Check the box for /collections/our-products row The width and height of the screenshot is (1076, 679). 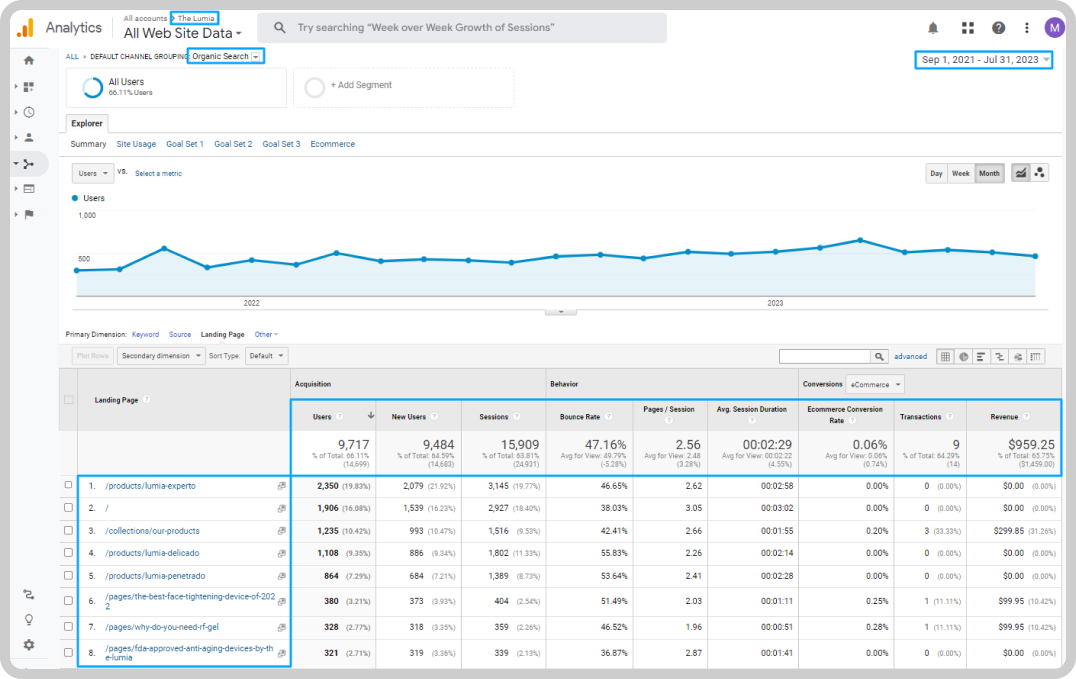pos(68,530)
